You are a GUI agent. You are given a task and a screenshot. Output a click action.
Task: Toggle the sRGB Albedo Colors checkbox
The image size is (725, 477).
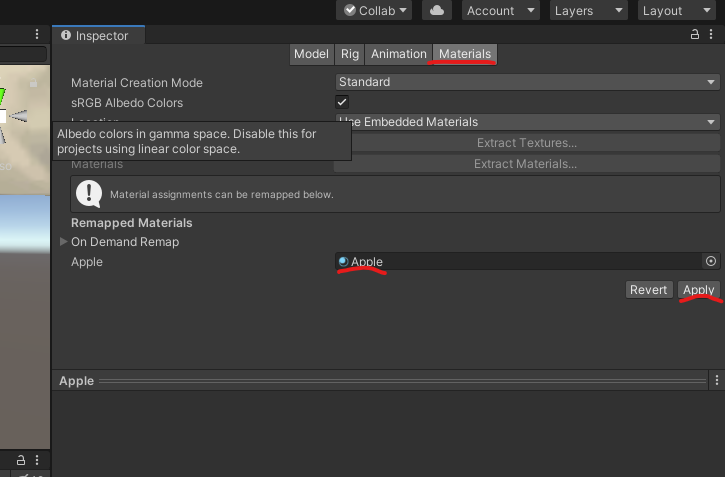tap(342, 102)
